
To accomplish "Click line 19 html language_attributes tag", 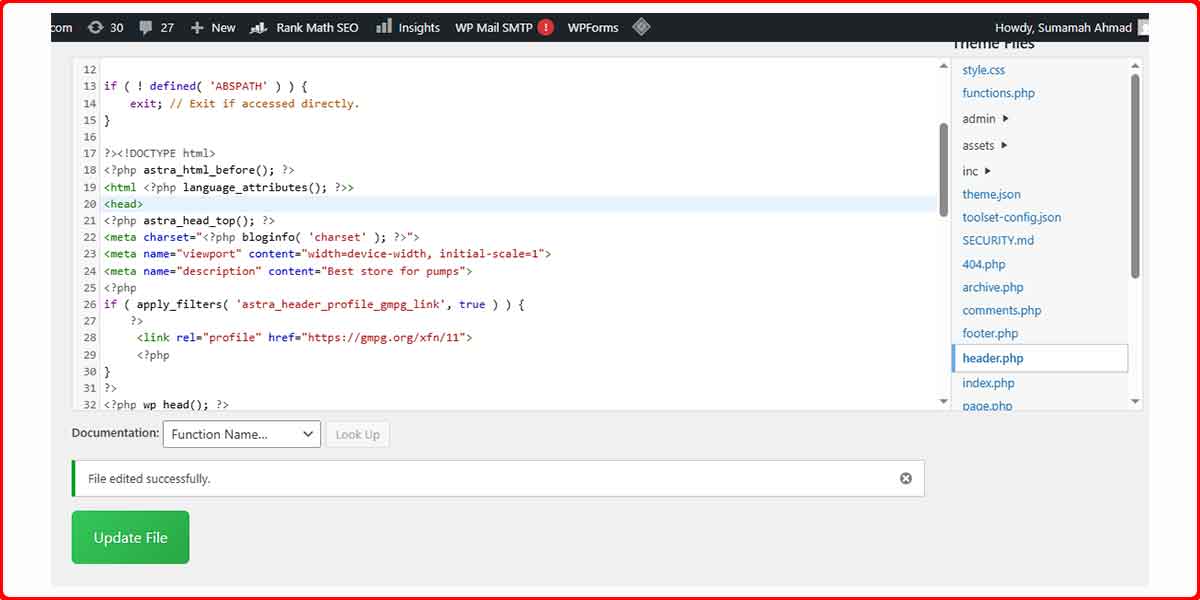I will (228, 187).
